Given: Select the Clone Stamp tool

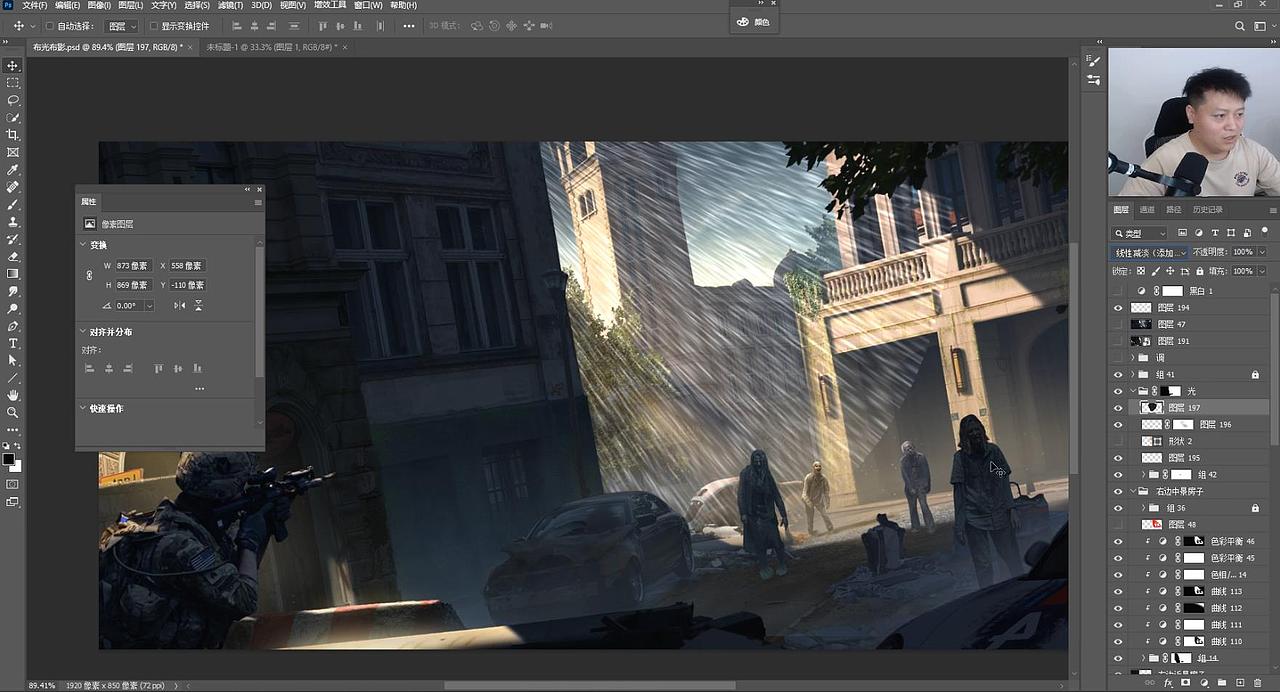Looking at the screenshot, I should (x=13, y=222).
